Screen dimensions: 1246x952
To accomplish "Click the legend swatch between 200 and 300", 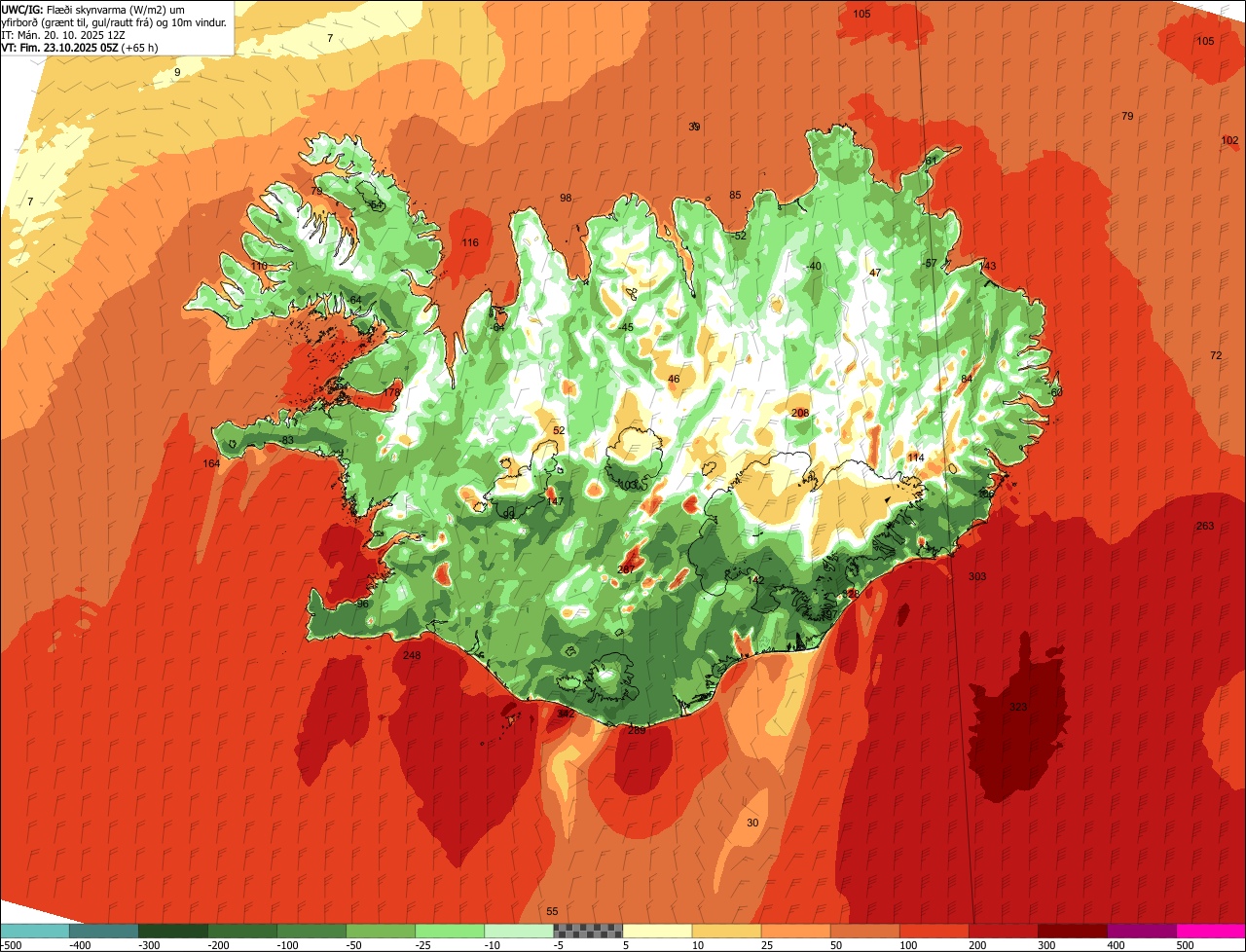I will (1003, 931).
